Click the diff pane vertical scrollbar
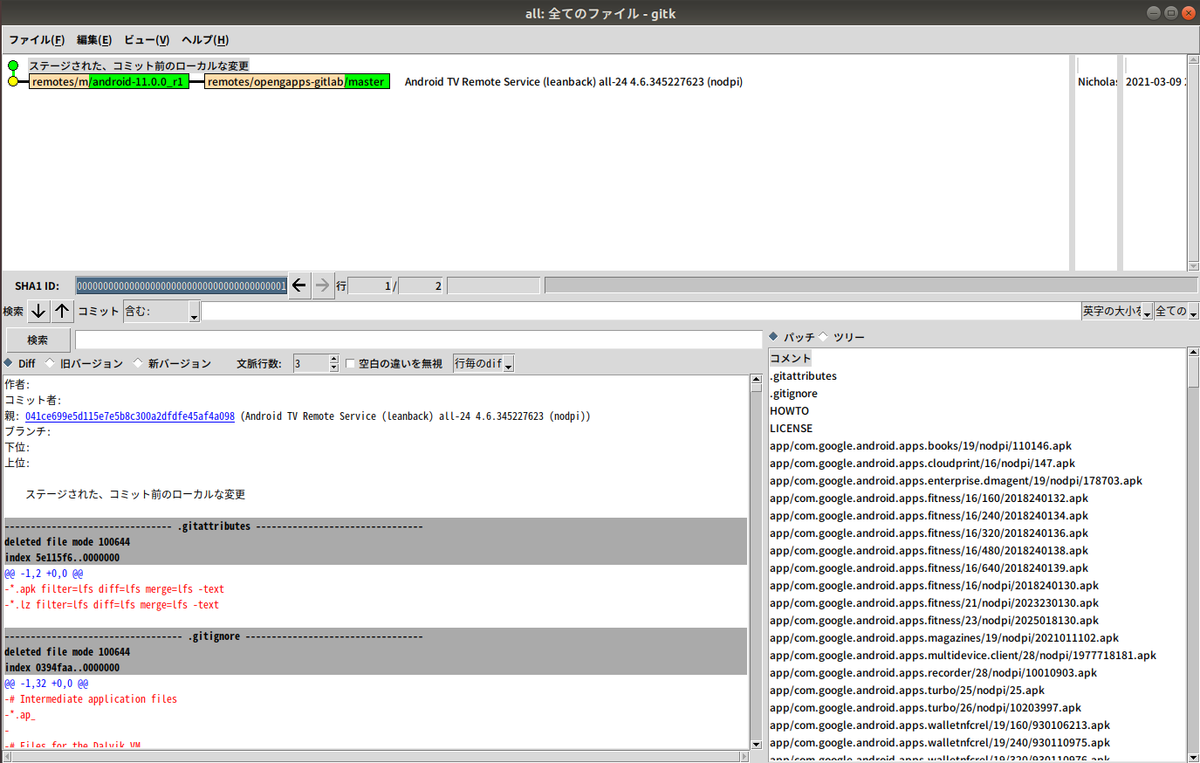Screen dimensions: 1200x763 pos(756,560)
